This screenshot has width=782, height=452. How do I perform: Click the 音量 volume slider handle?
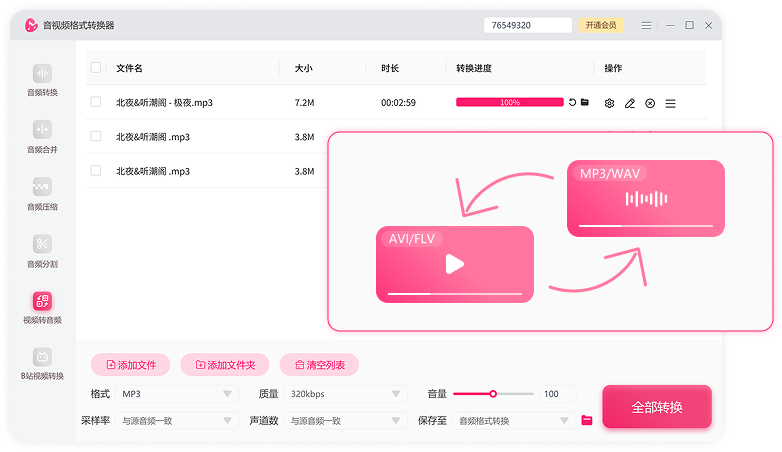click(x=493, y=394)
